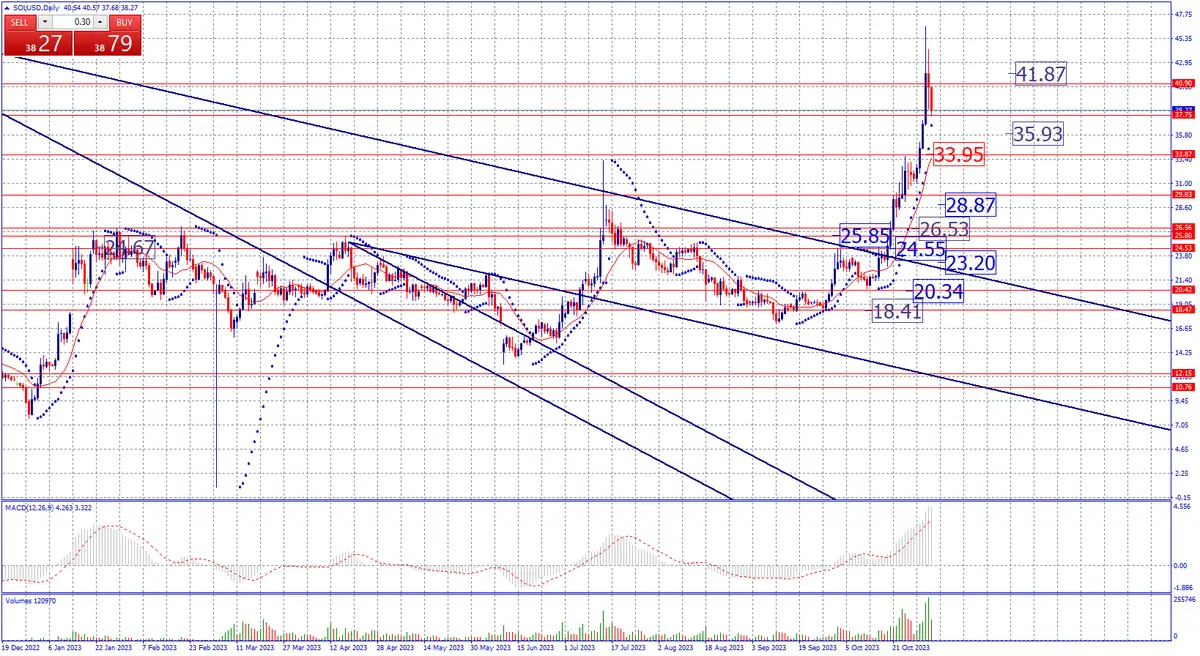Click the 19 Dec 2022 date axis label
1200x656 pixels.
(20, 647)
